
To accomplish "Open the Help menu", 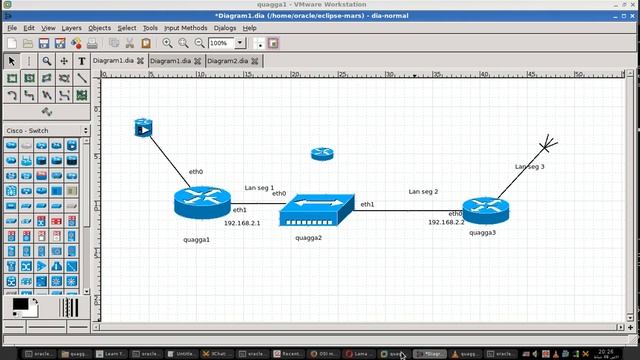I will click(x=249, y=28).
